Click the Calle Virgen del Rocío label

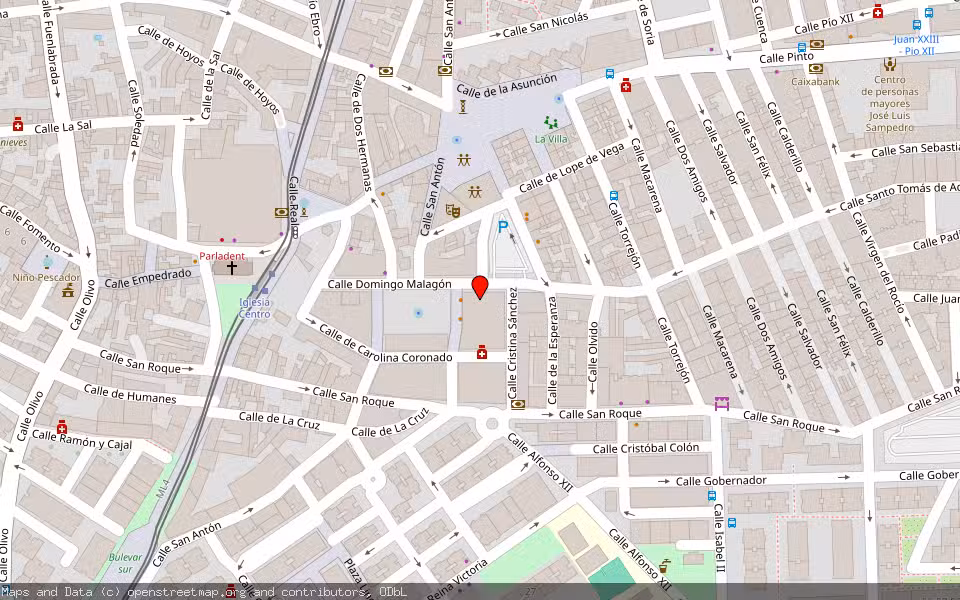(878, 261)
